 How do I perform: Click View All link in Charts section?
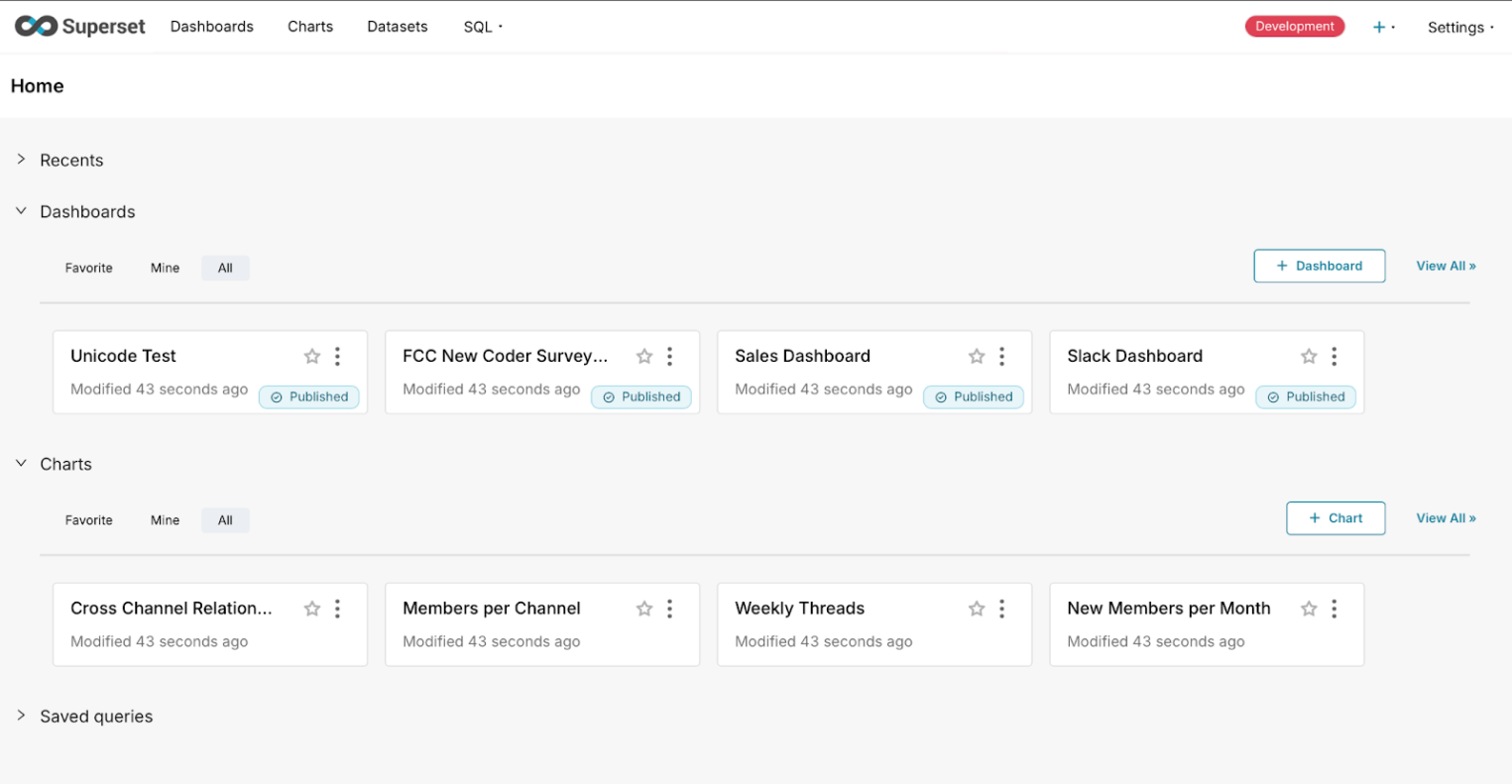[x=1446, y=518]
